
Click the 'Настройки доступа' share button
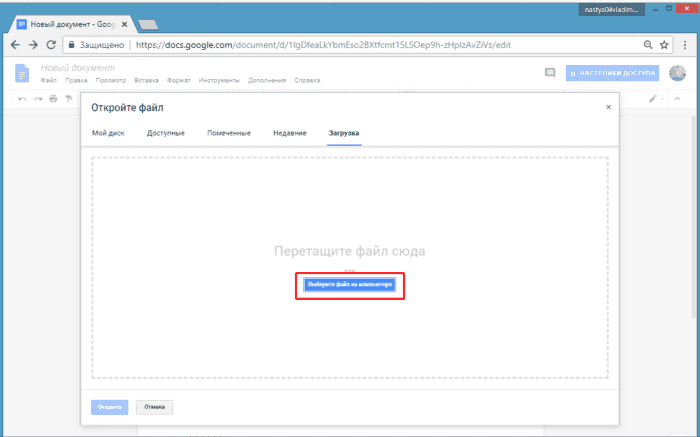click(x=611, y=73)
